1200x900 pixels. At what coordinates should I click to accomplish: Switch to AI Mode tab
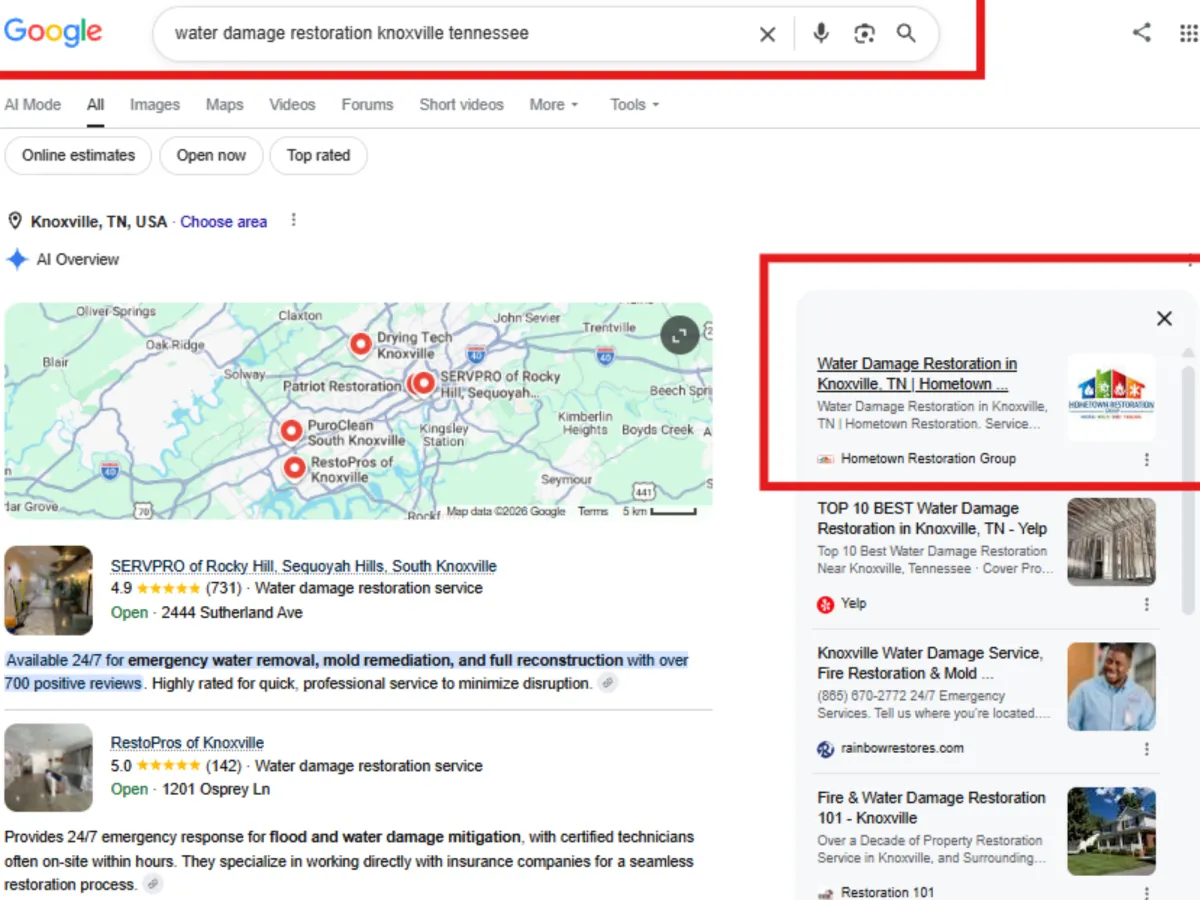click(32, 104)
